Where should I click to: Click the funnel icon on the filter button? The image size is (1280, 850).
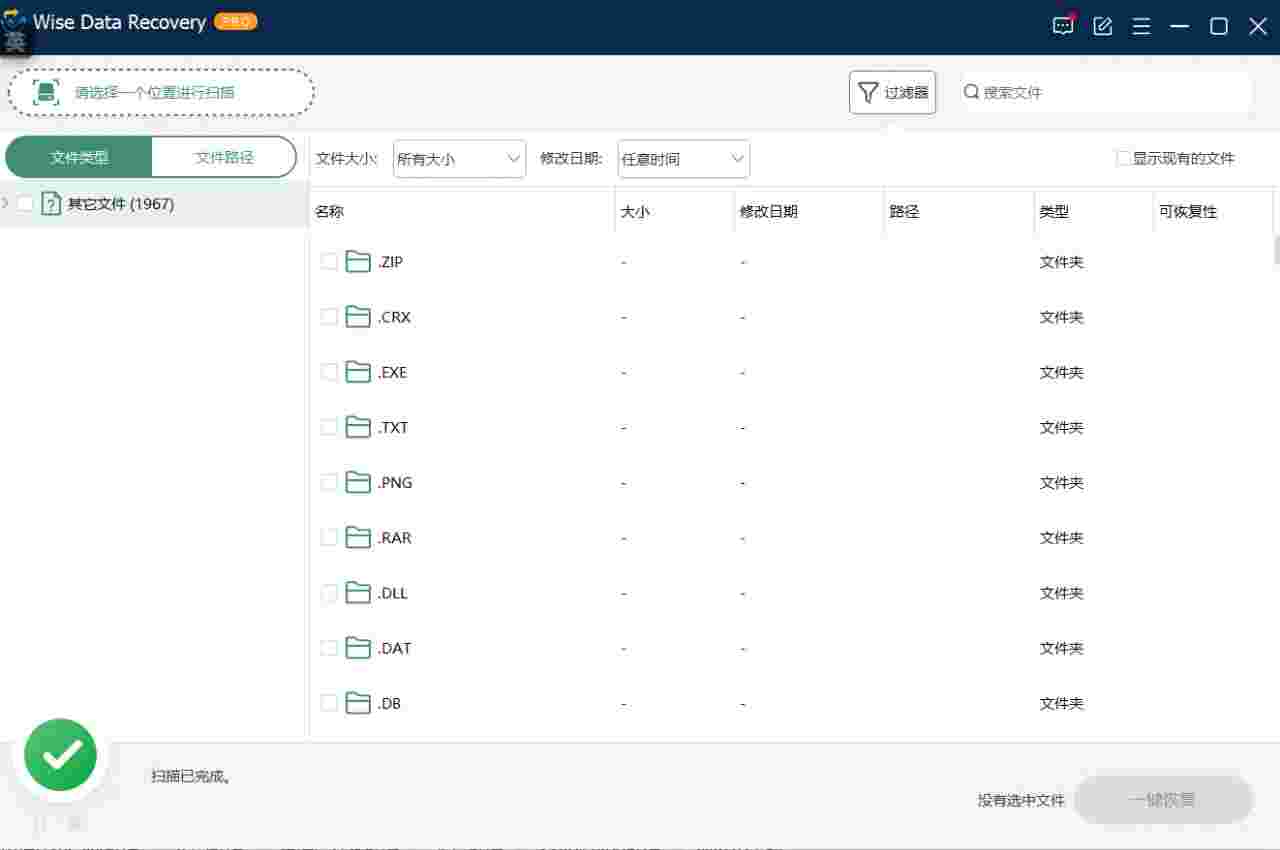pos(868,93)
